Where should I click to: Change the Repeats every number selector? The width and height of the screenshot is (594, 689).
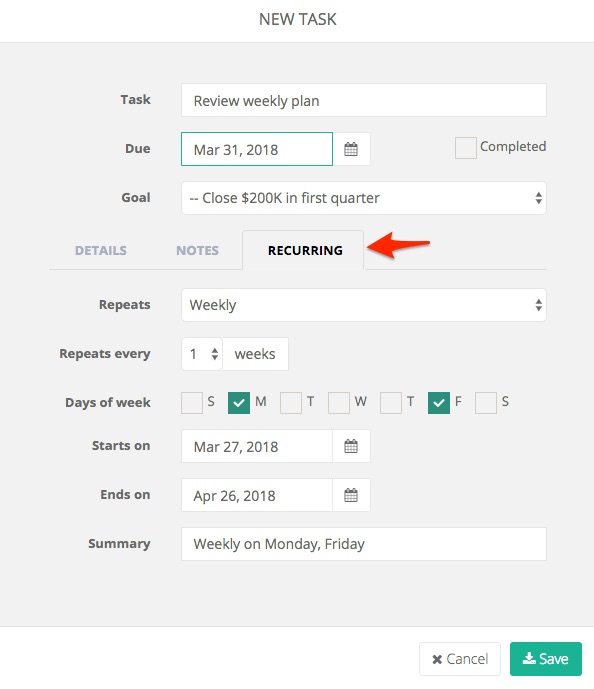[x=202, y=354]
